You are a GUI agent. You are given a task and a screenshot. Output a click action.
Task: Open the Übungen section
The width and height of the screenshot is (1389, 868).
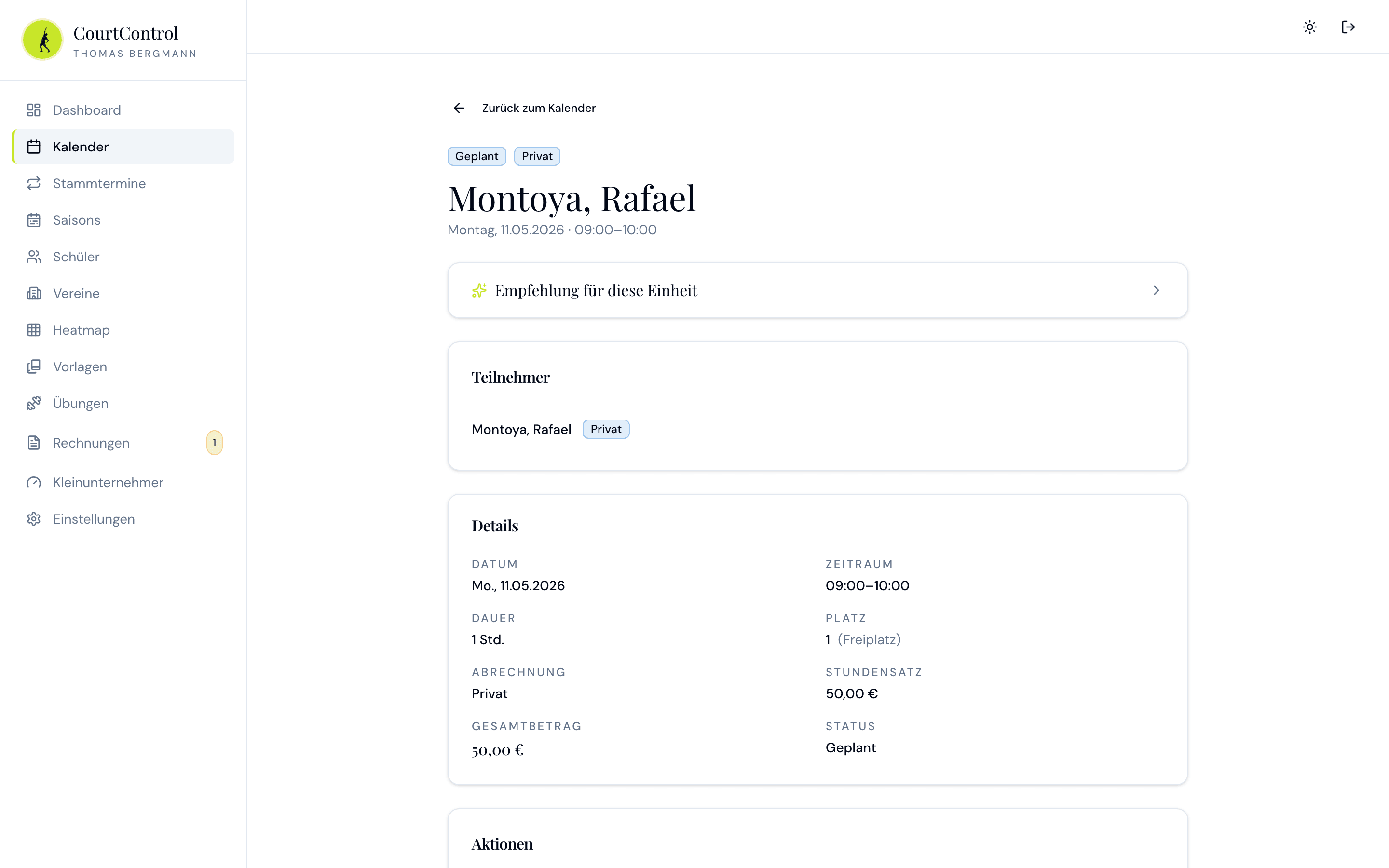point(123,404)
